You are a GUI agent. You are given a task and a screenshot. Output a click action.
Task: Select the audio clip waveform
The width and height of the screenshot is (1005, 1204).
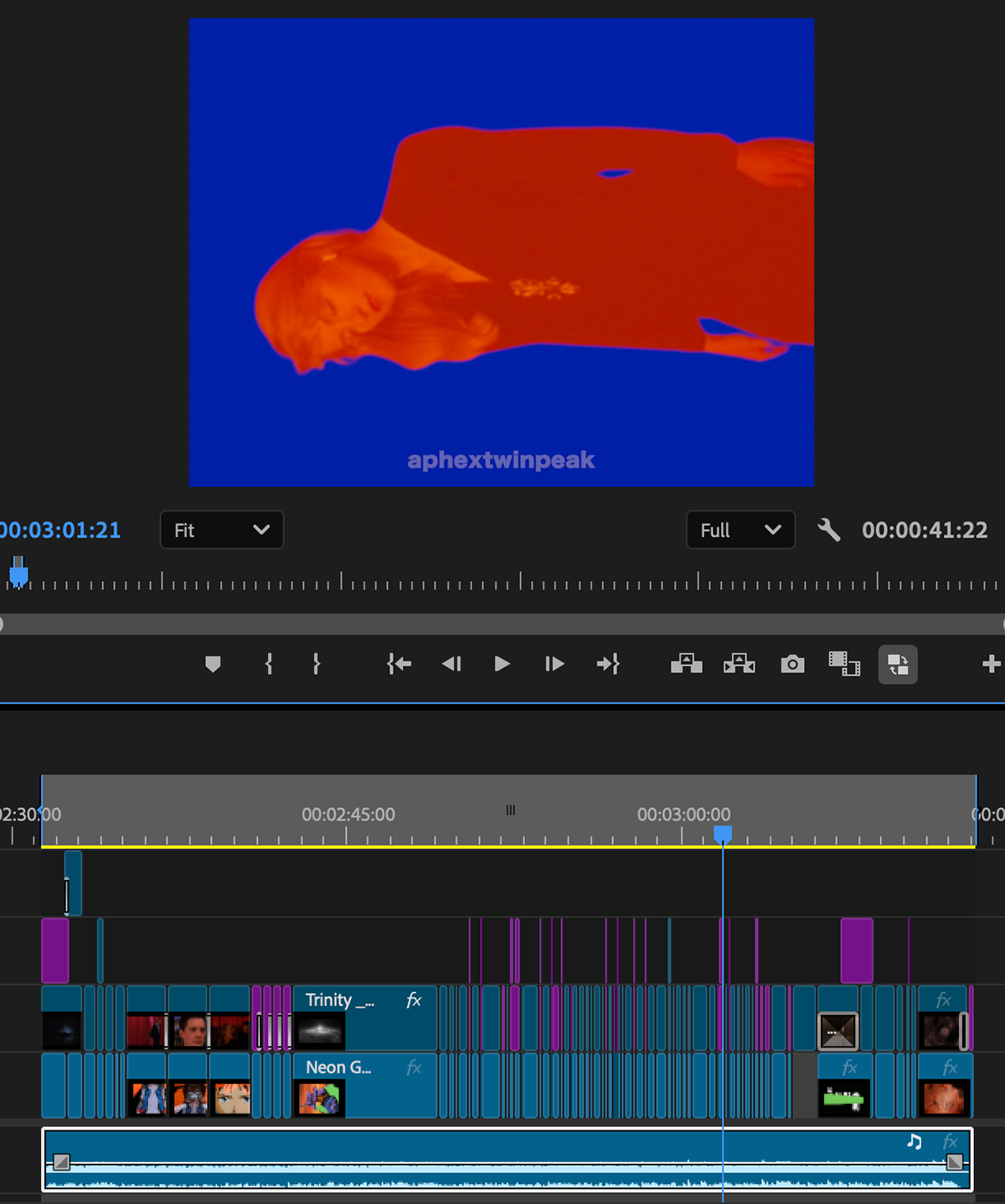tap(508, 1160)
